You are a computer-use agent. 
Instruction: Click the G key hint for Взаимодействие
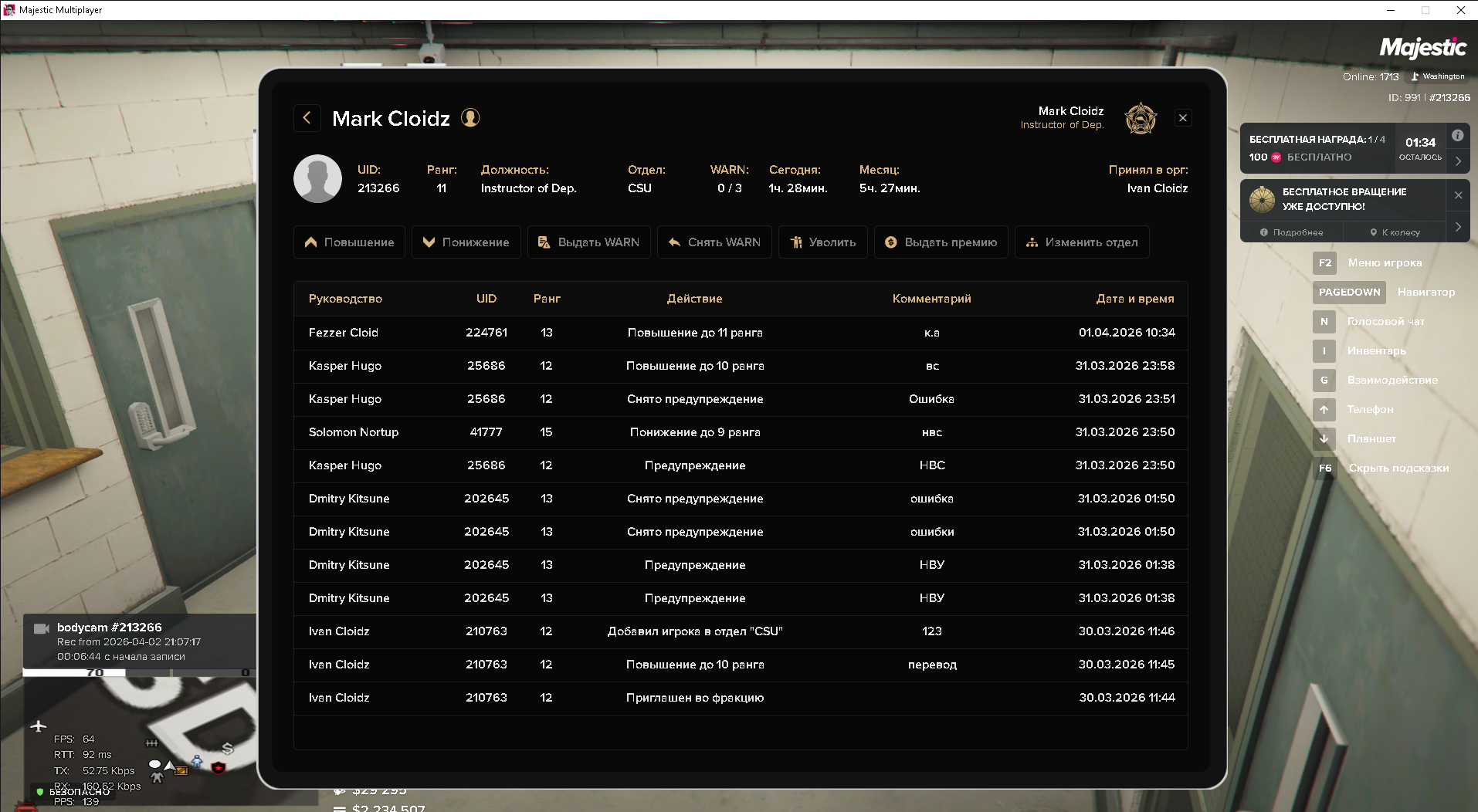click(1324, 381)
